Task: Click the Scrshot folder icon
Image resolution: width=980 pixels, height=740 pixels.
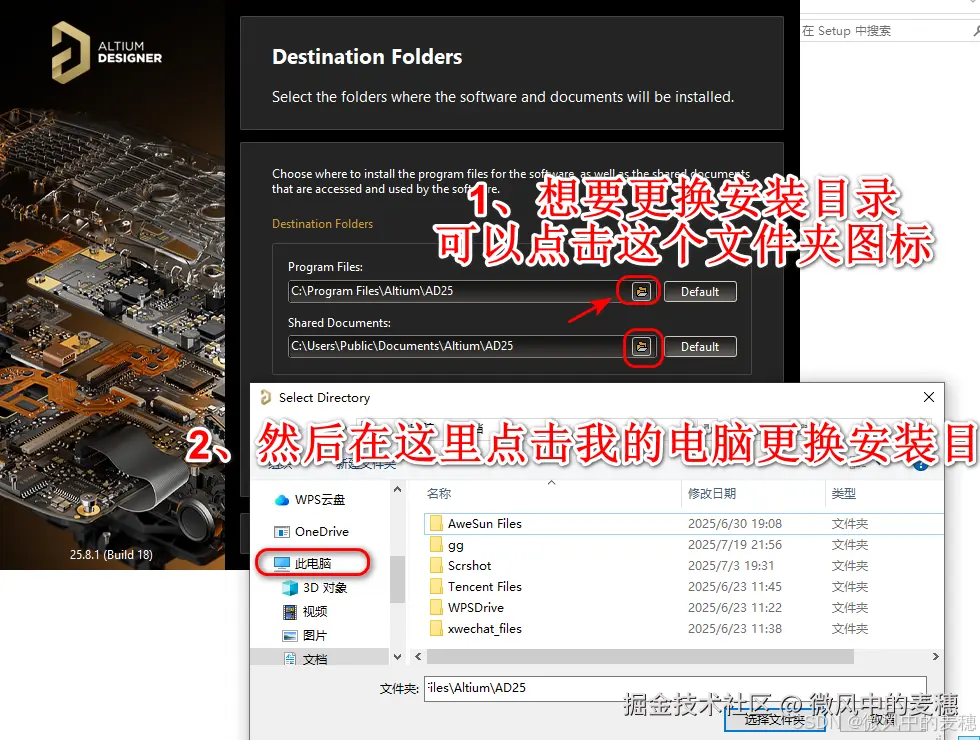Action: pos(436,566)
